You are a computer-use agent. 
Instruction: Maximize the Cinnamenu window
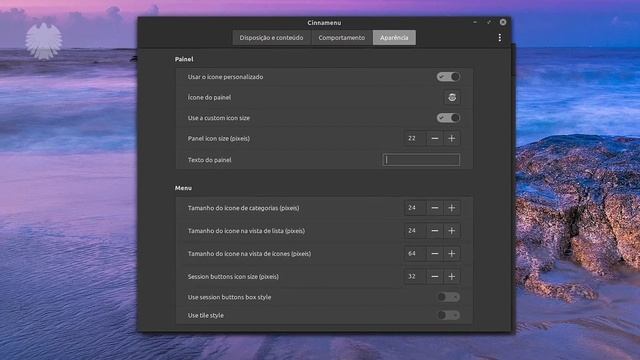pos(489,22)
